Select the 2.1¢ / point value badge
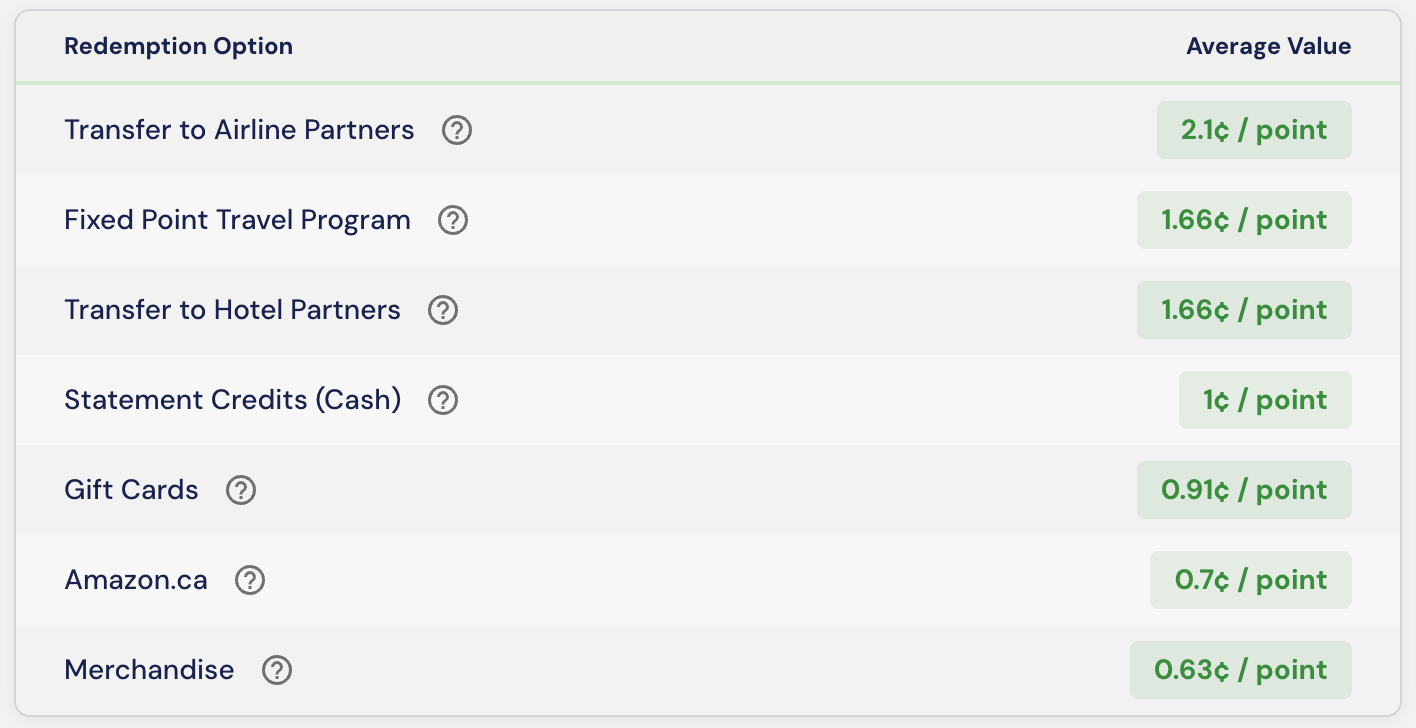The height and width of the screenshot is (728, 1416). click(1254, 130)
